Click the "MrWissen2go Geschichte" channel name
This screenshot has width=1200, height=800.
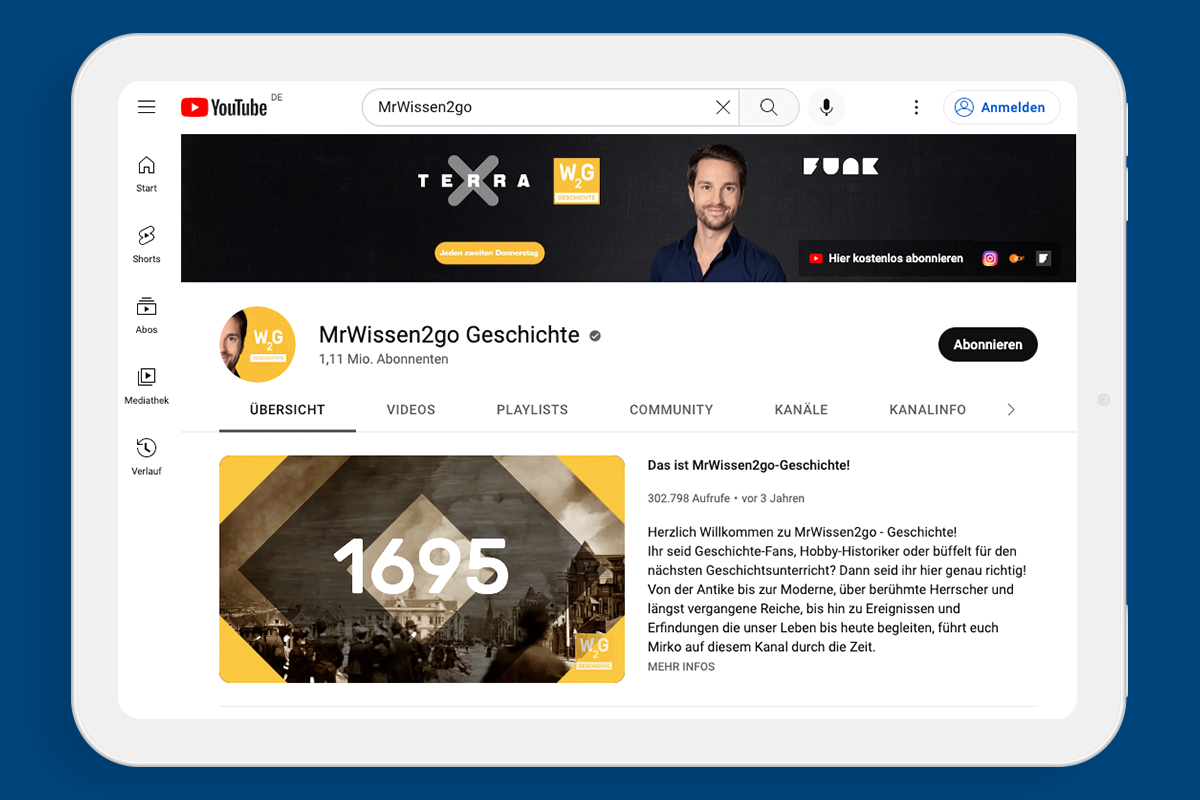[449, 335]
